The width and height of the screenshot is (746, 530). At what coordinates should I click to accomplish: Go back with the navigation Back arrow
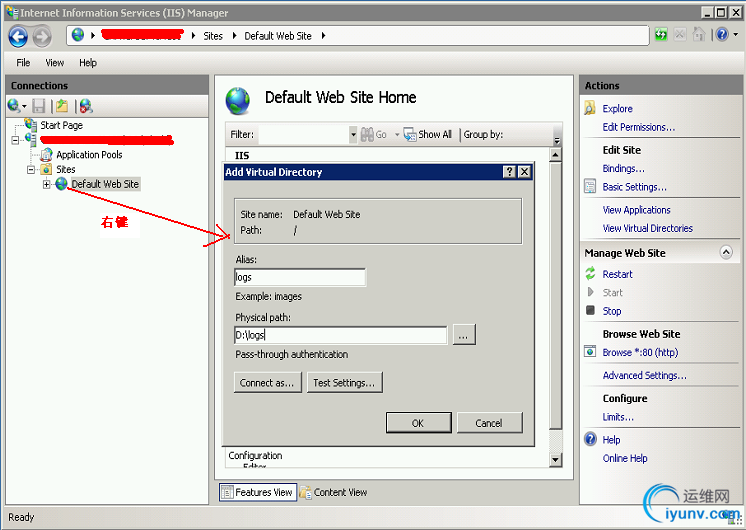18,37
